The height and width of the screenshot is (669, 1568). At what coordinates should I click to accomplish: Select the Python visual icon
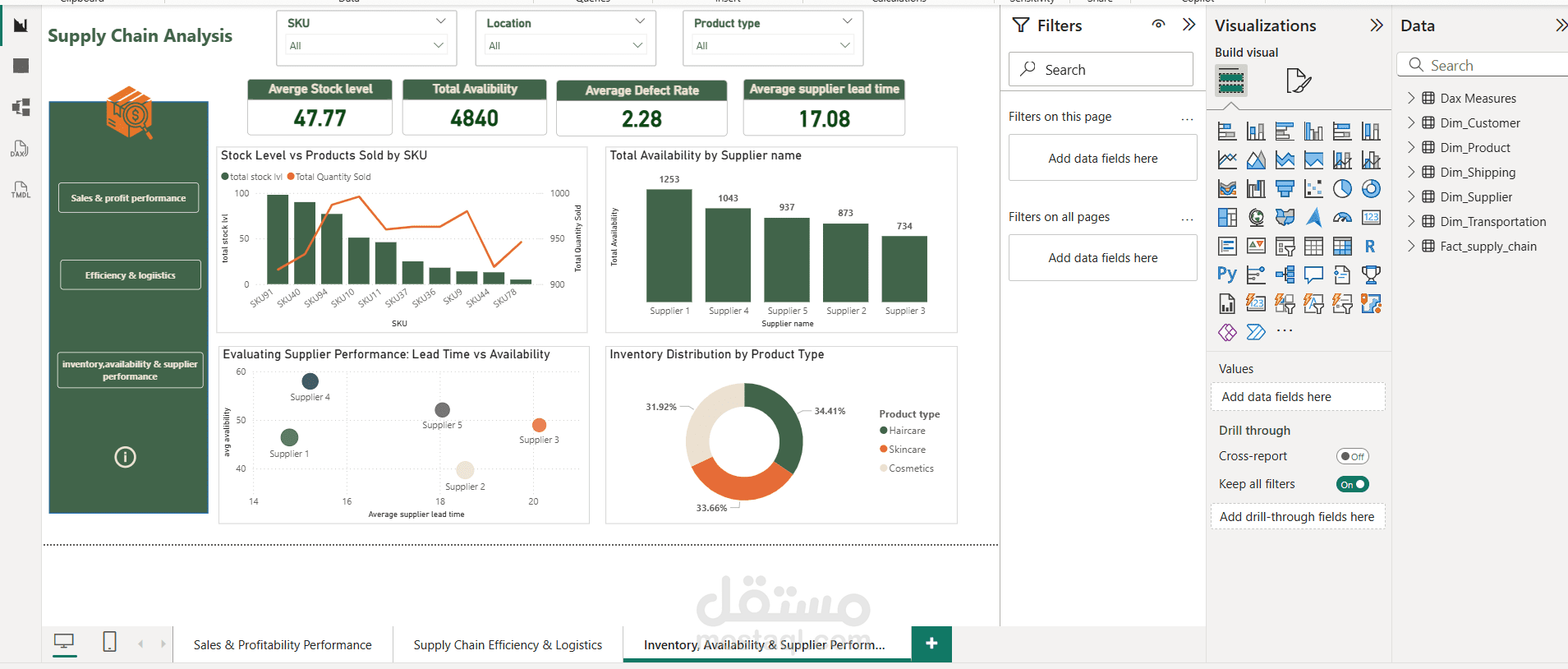(1227, 275)
